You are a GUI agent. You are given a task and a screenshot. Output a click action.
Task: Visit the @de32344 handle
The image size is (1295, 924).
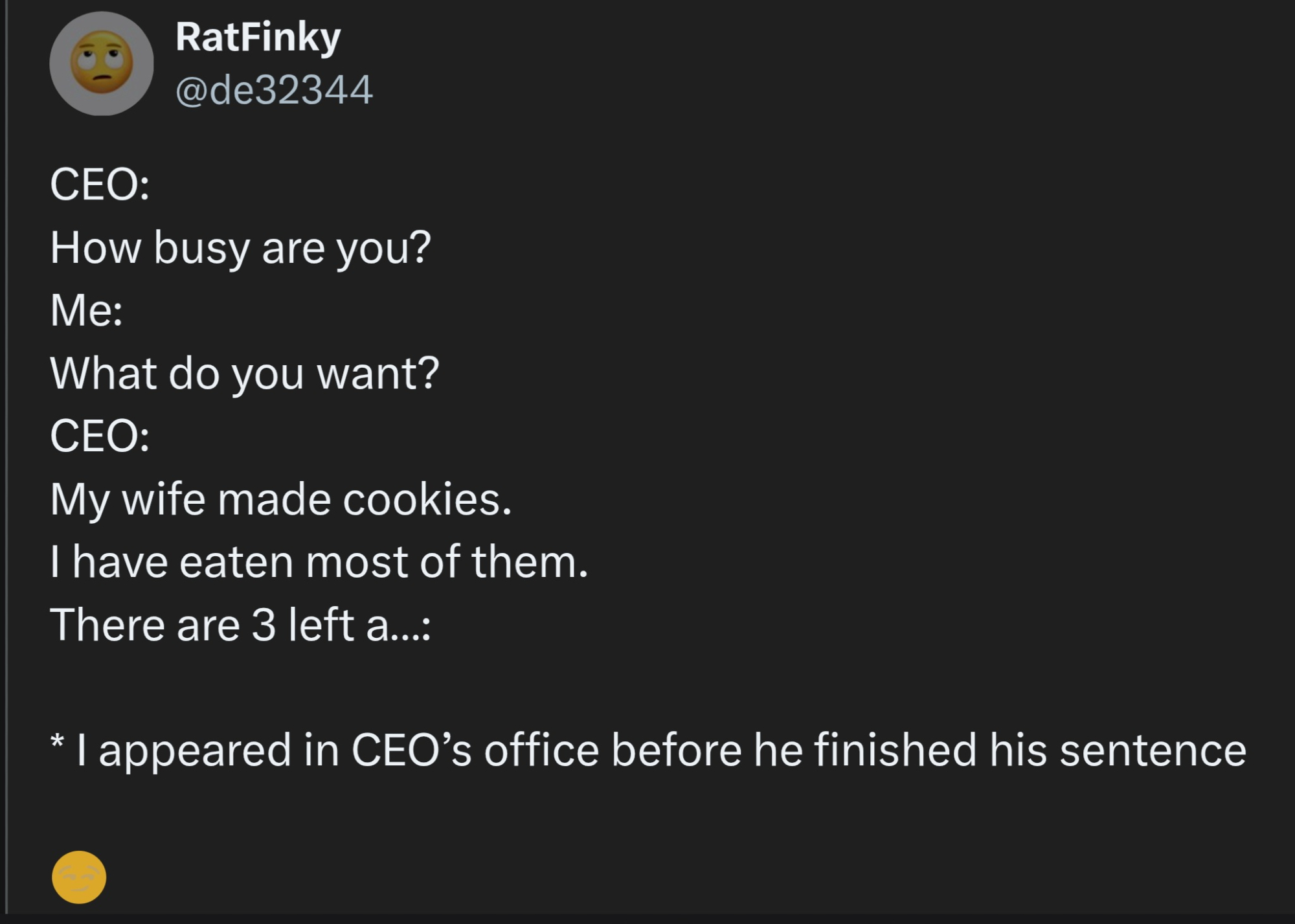[274, 89]
